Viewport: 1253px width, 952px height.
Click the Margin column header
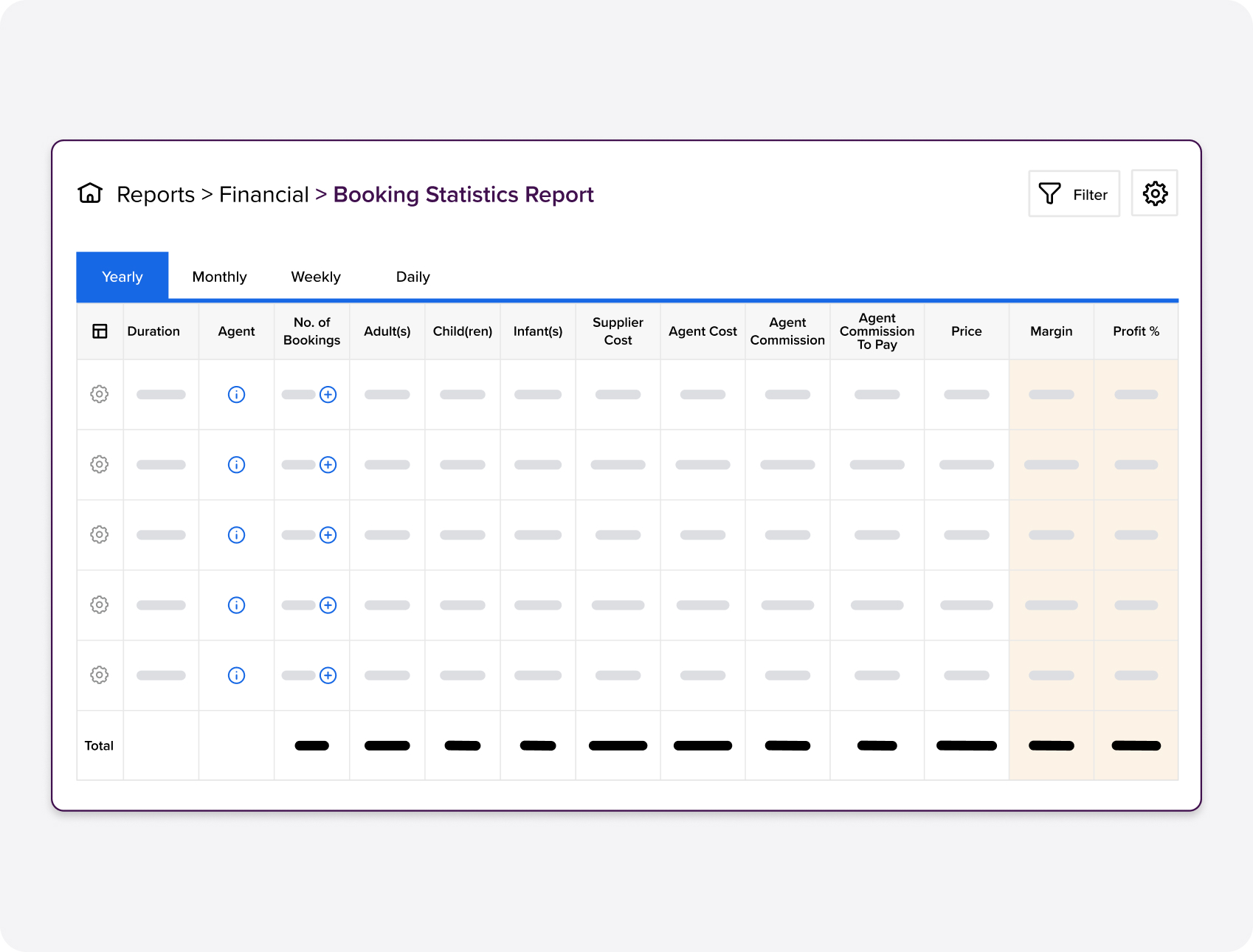click(x=1051, y=331)
